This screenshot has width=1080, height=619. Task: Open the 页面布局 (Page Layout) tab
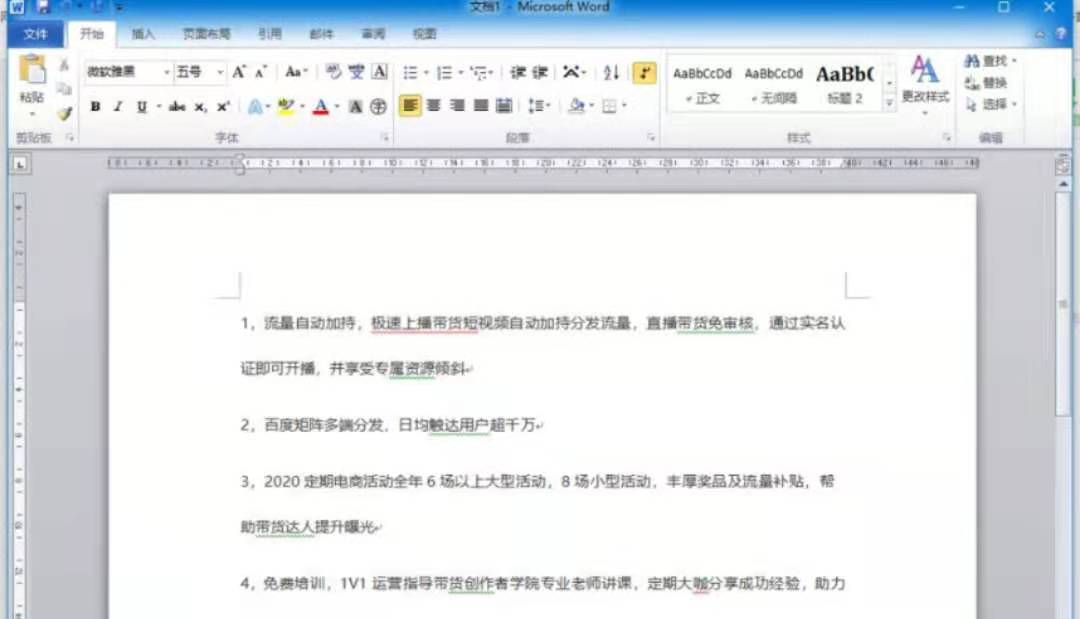pyautogui.click(x=207, y=34)
